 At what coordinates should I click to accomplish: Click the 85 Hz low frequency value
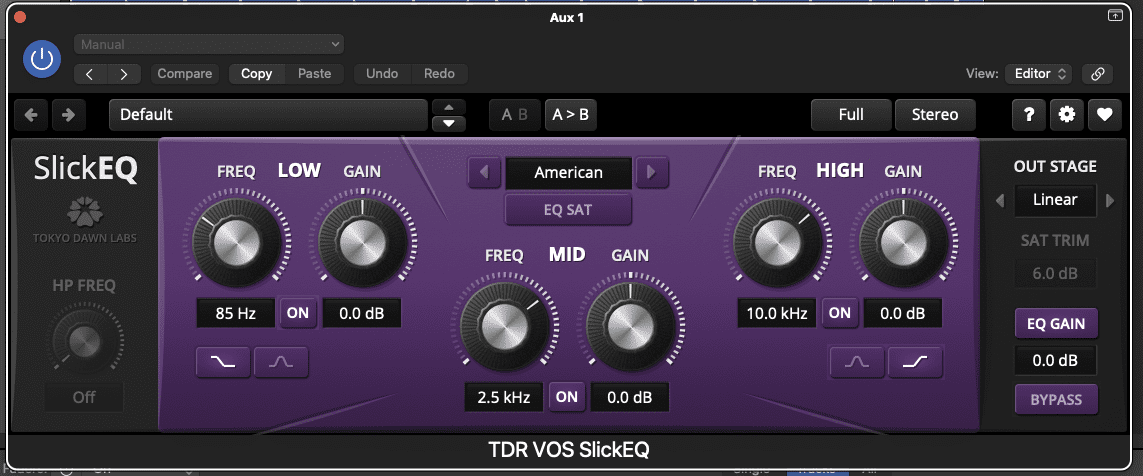235,313
